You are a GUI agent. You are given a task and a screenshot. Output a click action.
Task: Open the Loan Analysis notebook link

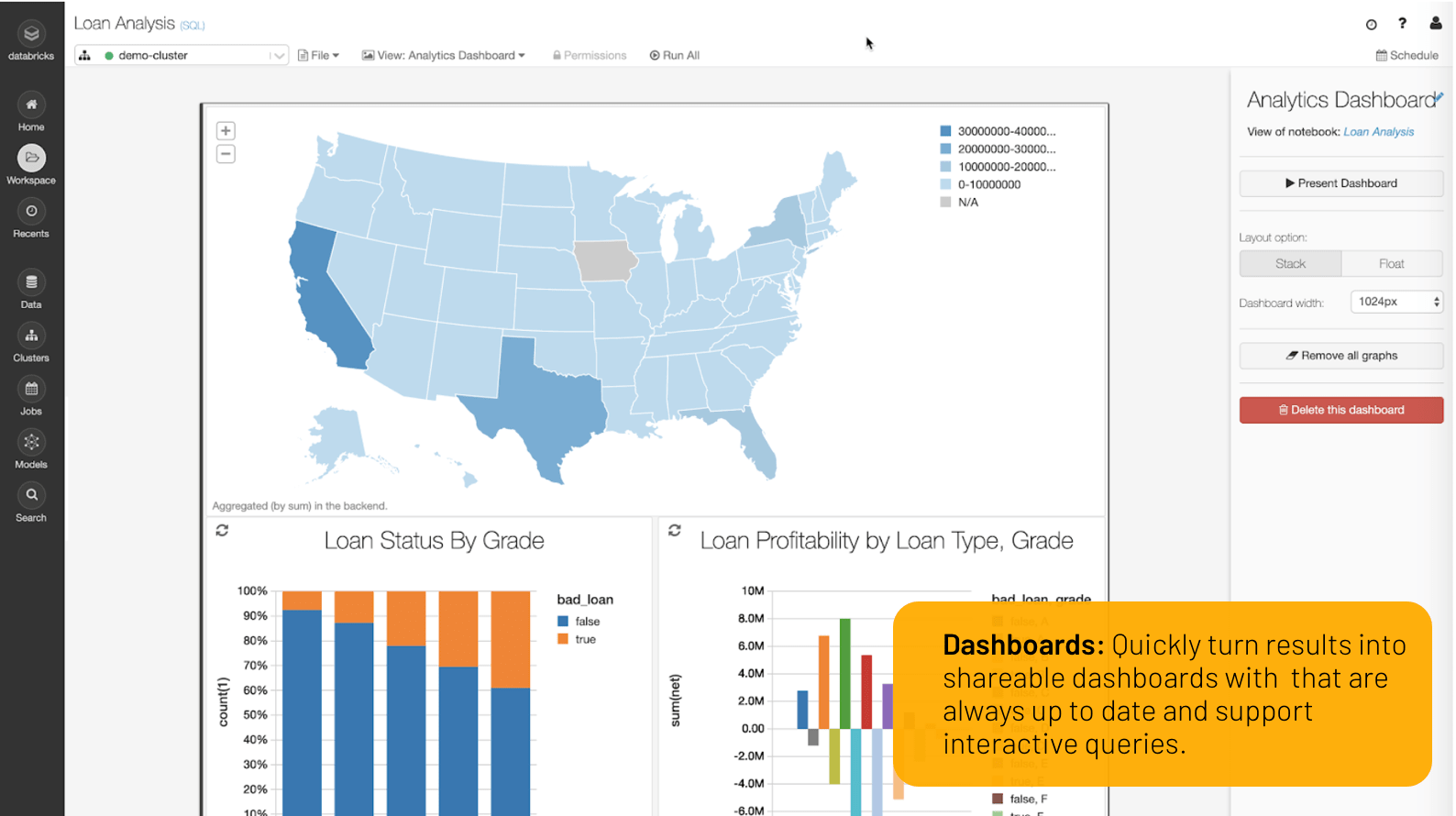[1378, 132]
